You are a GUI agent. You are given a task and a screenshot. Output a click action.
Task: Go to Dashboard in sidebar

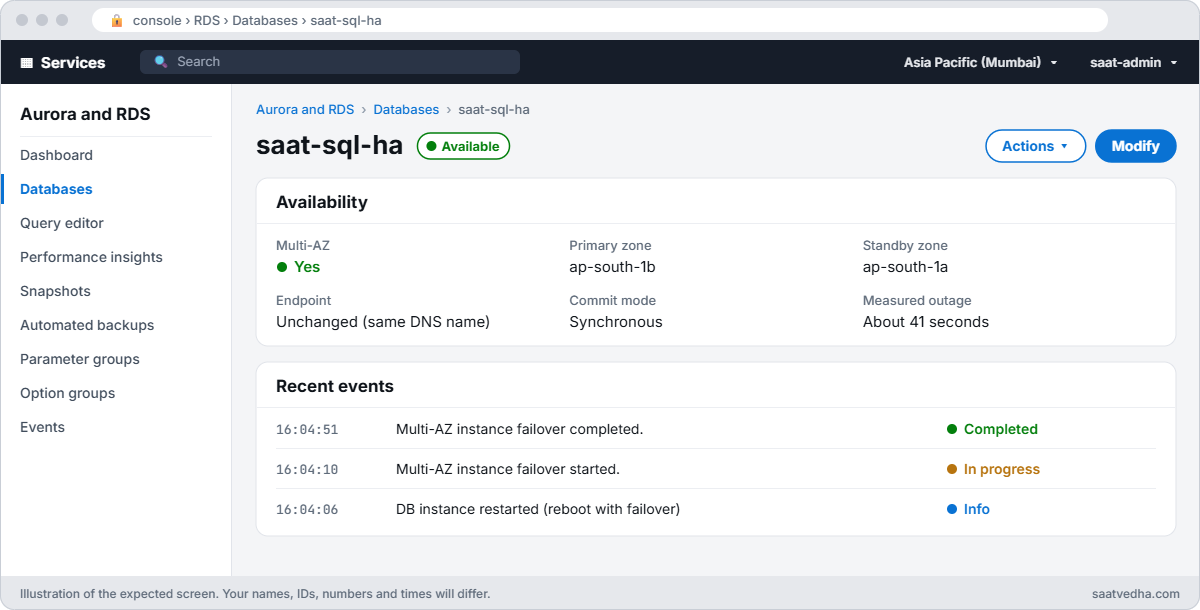point(56,155)
